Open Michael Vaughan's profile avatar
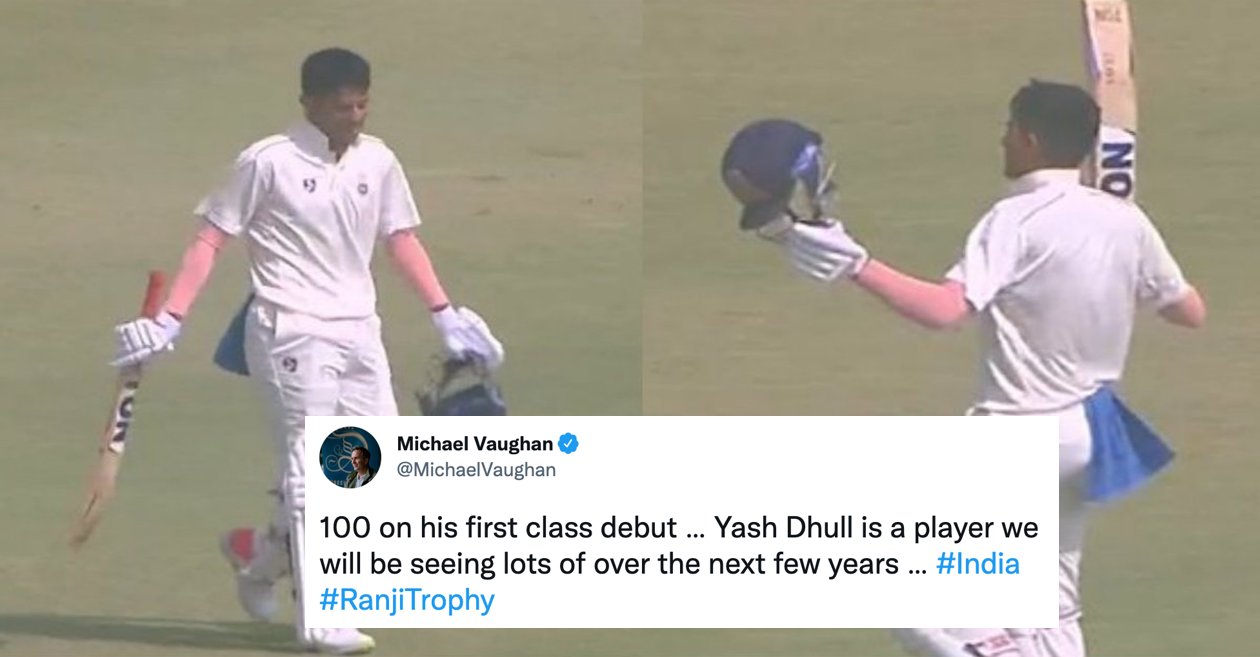The width and height of the screenshot is (1260, 657). (x=350, y=457)
